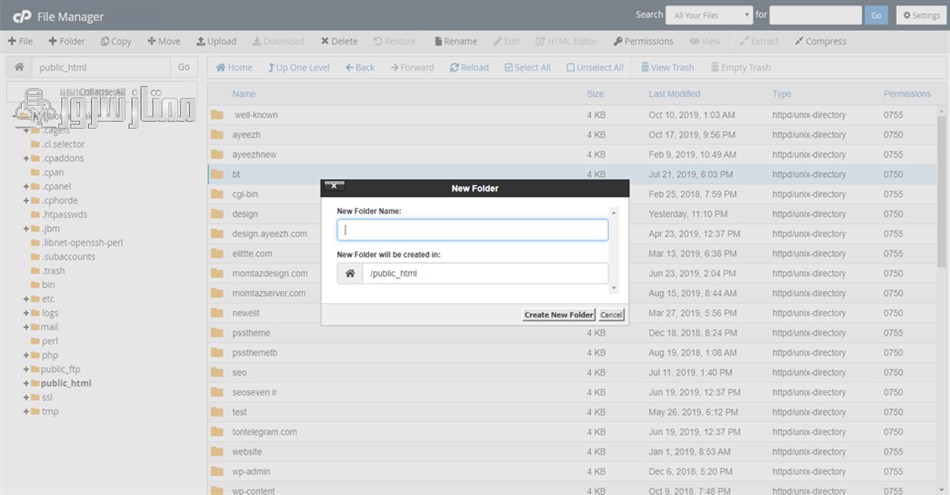Close the New Folder dialog with X
Viewport: 950px width, 495px height.
click(x=334, y=186)
